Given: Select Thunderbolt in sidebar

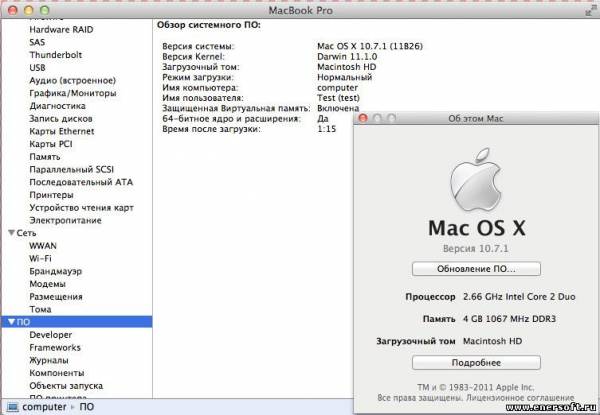Looking at the screenshot, I should 55,55.
